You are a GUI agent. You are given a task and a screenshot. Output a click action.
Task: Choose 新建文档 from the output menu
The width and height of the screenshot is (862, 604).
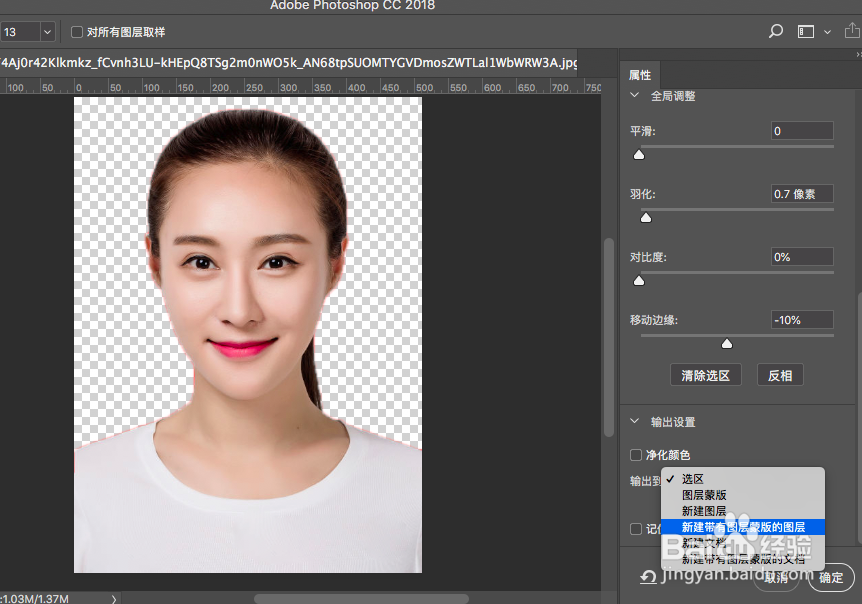pos(743,543)
